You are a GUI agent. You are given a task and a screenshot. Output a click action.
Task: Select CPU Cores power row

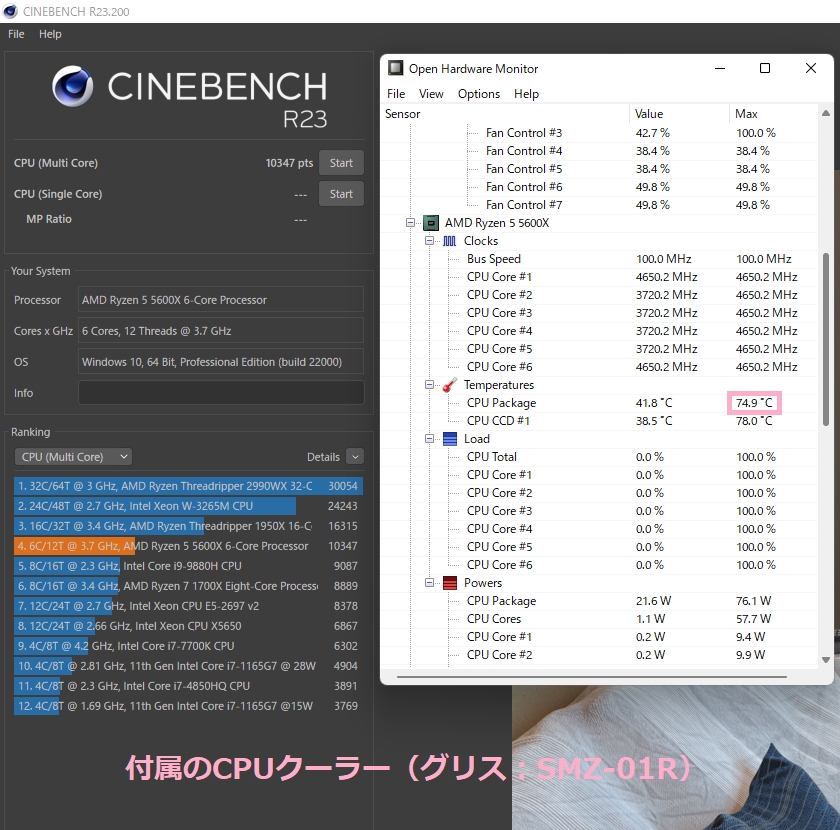pyautogui.click(x=600, y=619)
